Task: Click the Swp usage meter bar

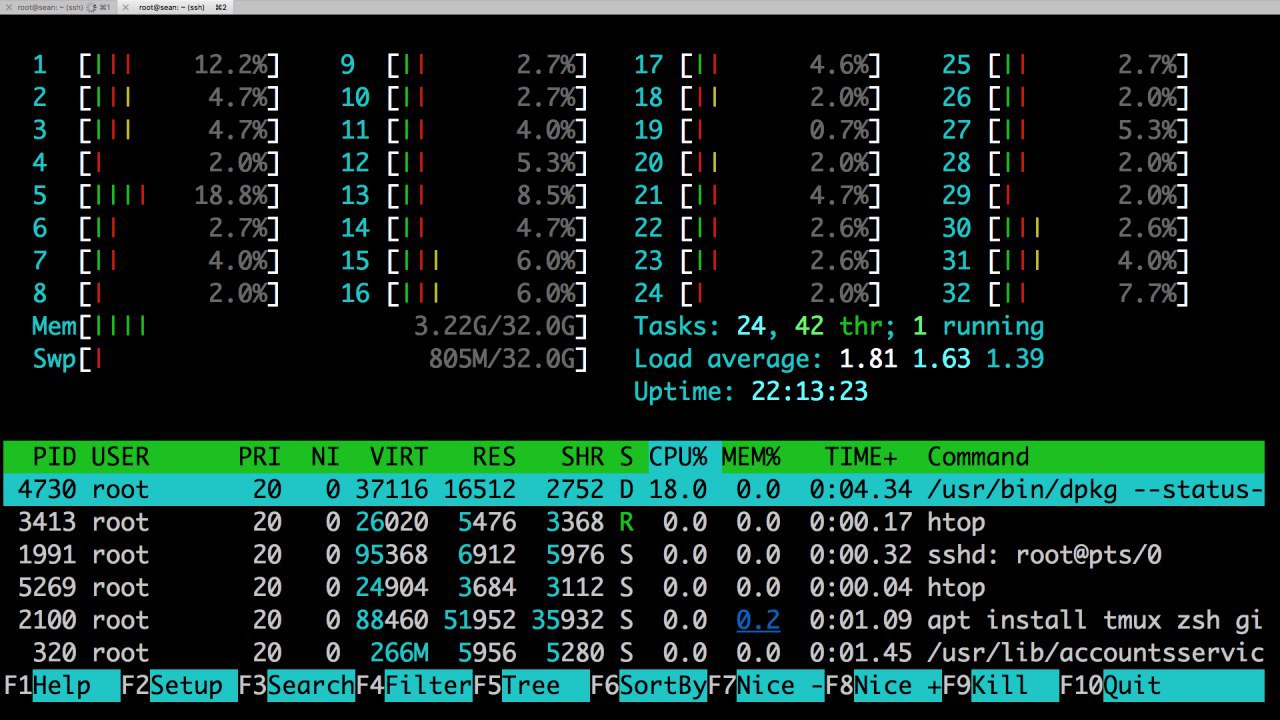Action: click(310, 359)
